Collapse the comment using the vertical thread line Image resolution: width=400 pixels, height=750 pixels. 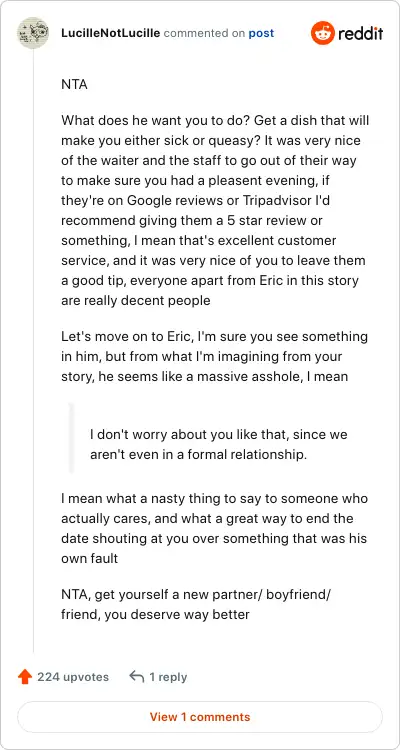click(x=33, y=352)
